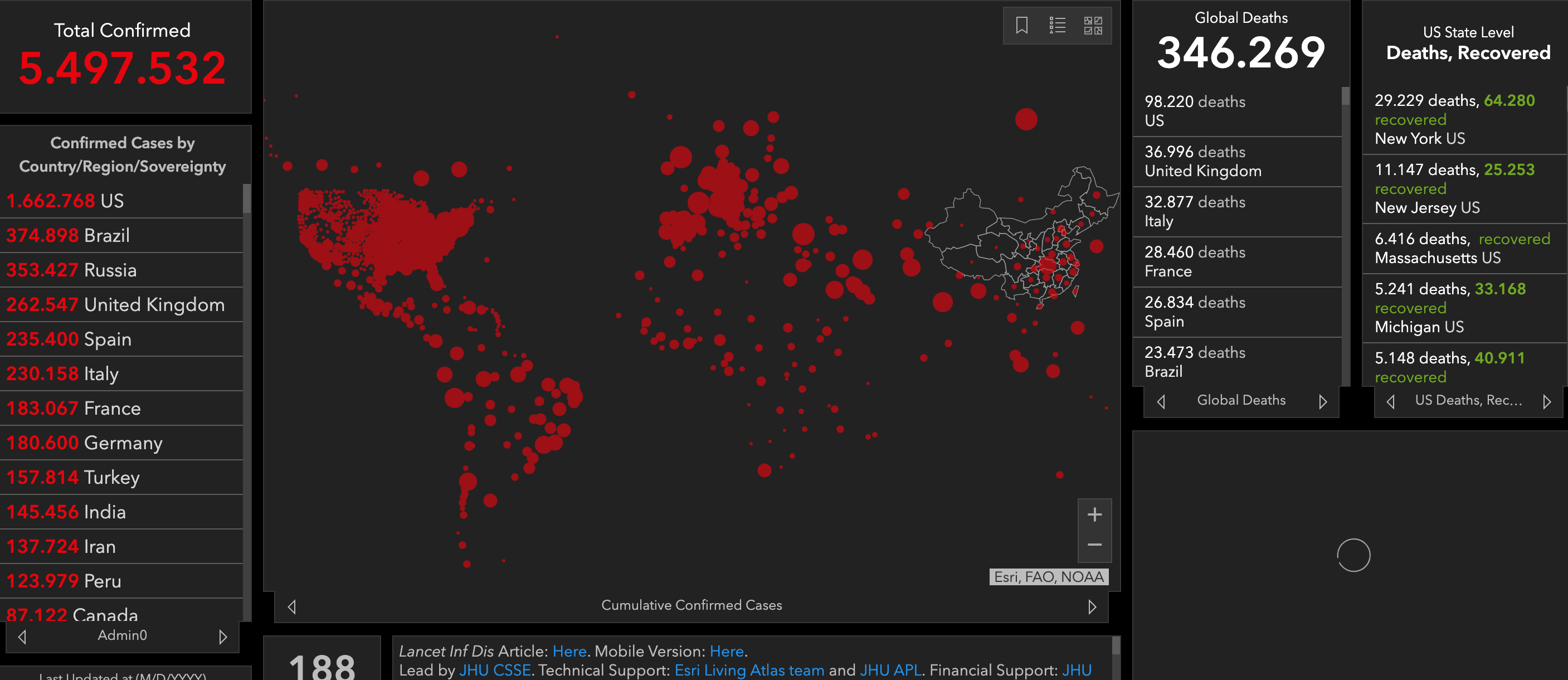
Task: Show next map layer after Cumulative Cases
Action: 1092,607
